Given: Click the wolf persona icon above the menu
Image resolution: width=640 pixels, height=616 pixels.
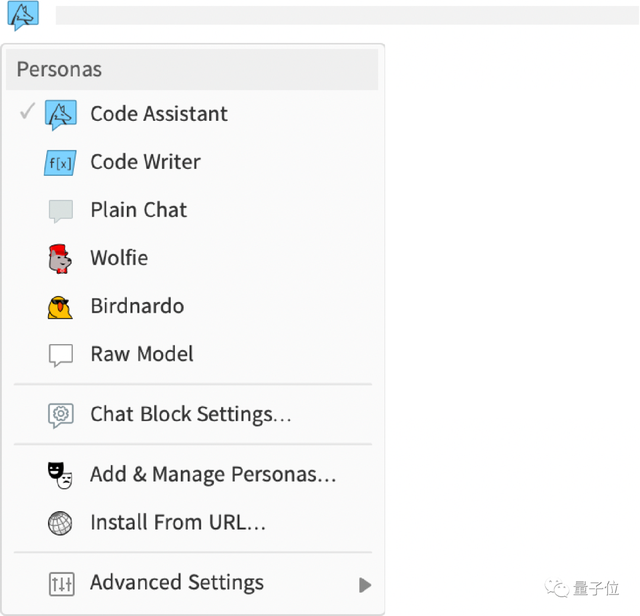Looking at the screenshot, I should tap(23, 15).
